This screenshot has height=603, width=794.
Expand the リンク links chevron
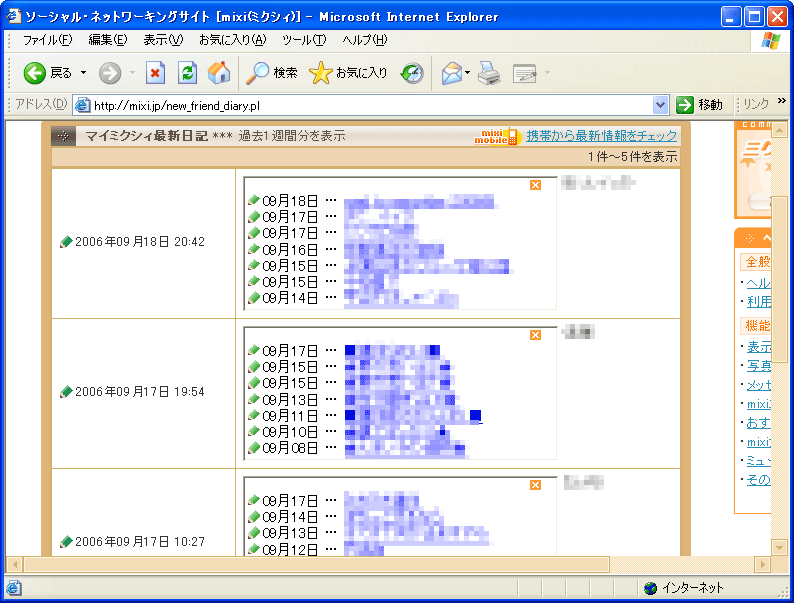(x=782, y=101)
